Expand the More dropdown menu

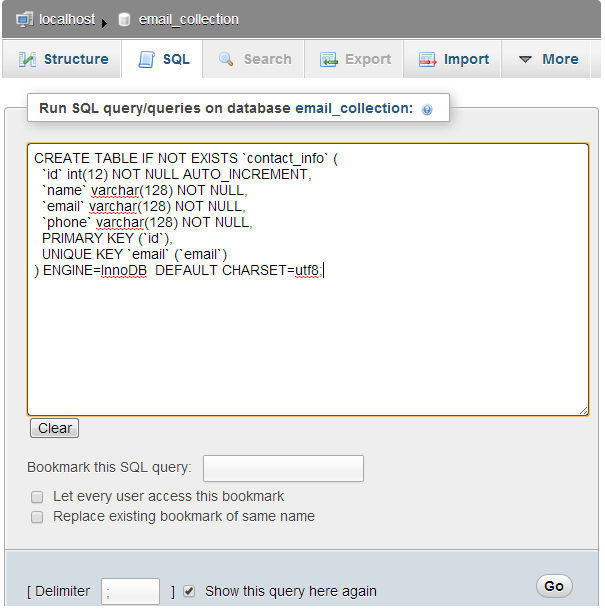pos(548,59)
